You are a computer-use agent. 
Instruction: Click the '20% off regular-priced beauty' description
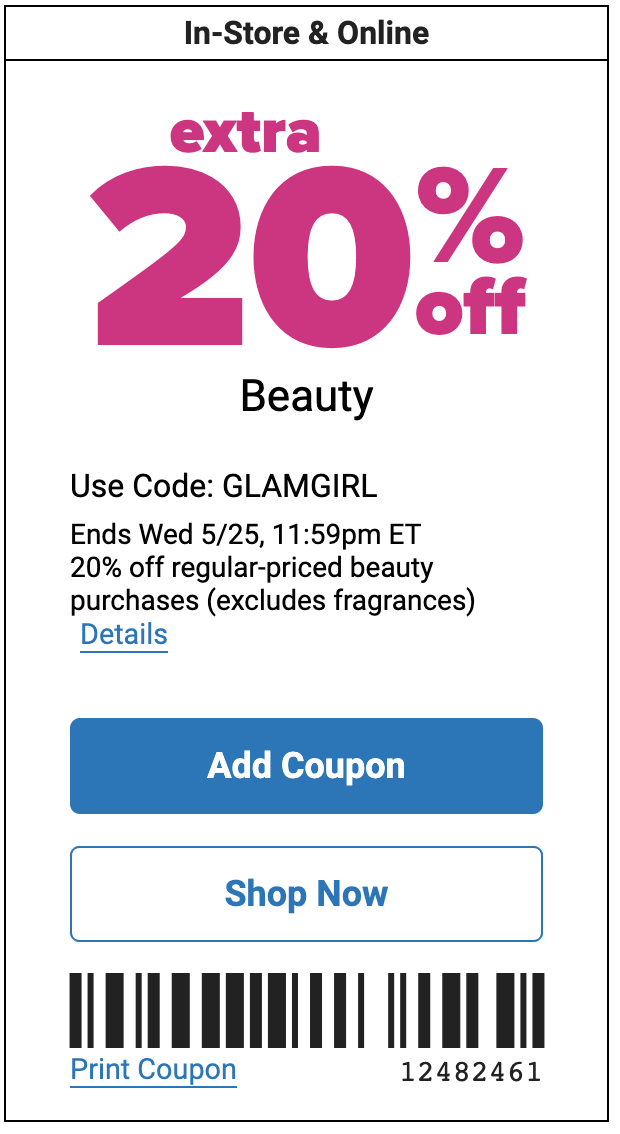click(x=251, y=567)
